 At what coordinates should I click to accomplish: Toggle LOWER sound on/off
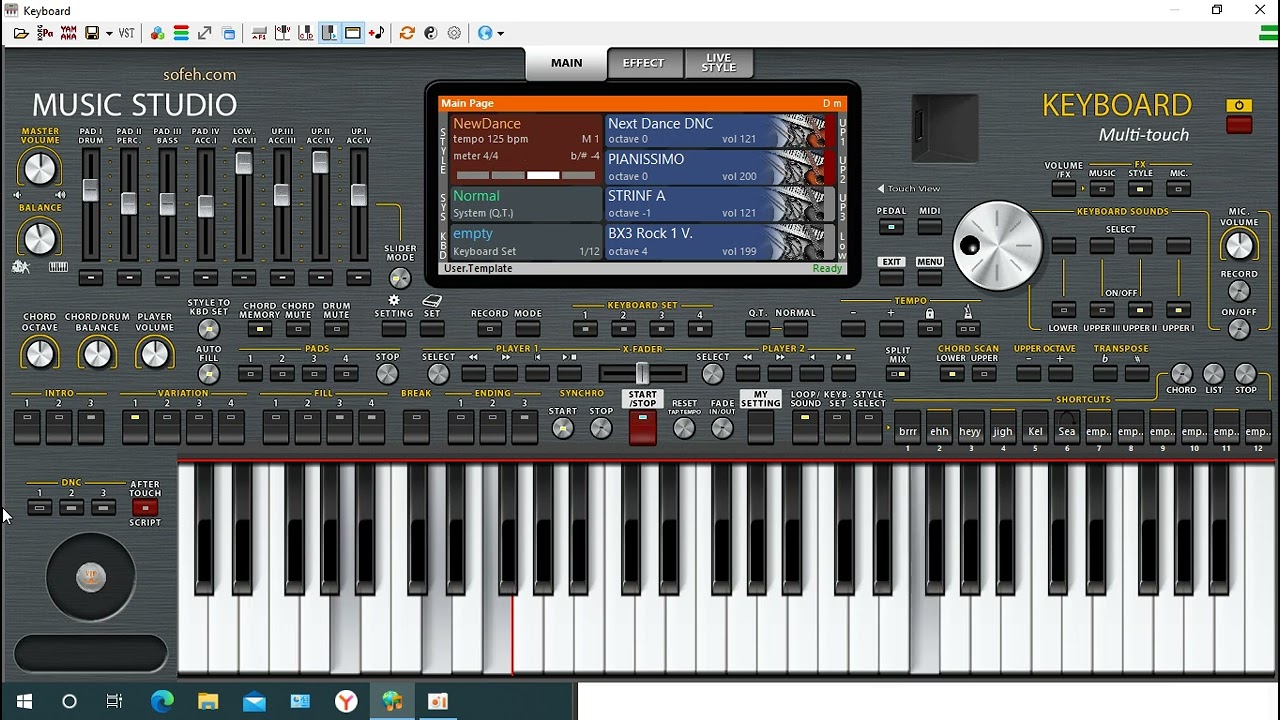1063,310
